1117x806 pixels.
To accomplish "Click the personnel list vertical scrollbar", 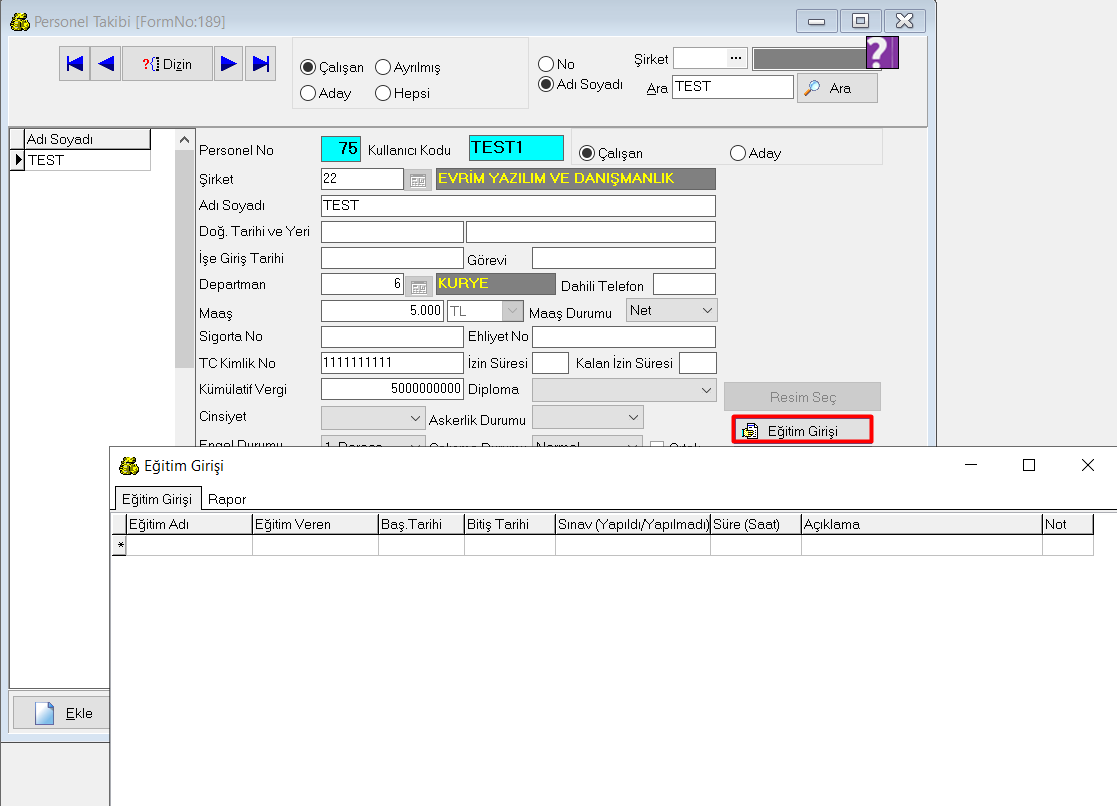I will coord(183,250).
